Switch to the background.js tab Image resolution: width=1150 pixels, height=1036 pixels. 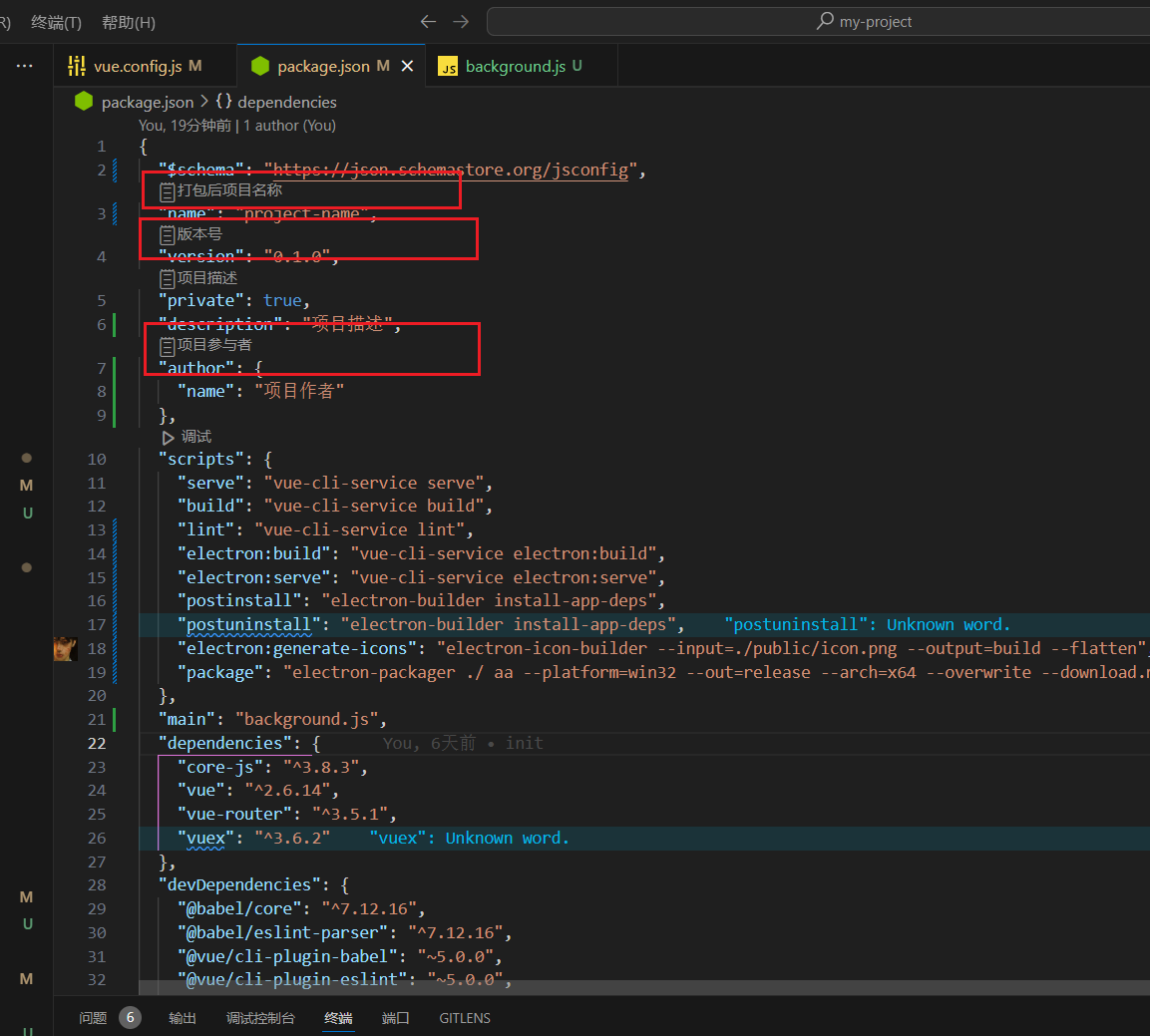coord(515,66)
